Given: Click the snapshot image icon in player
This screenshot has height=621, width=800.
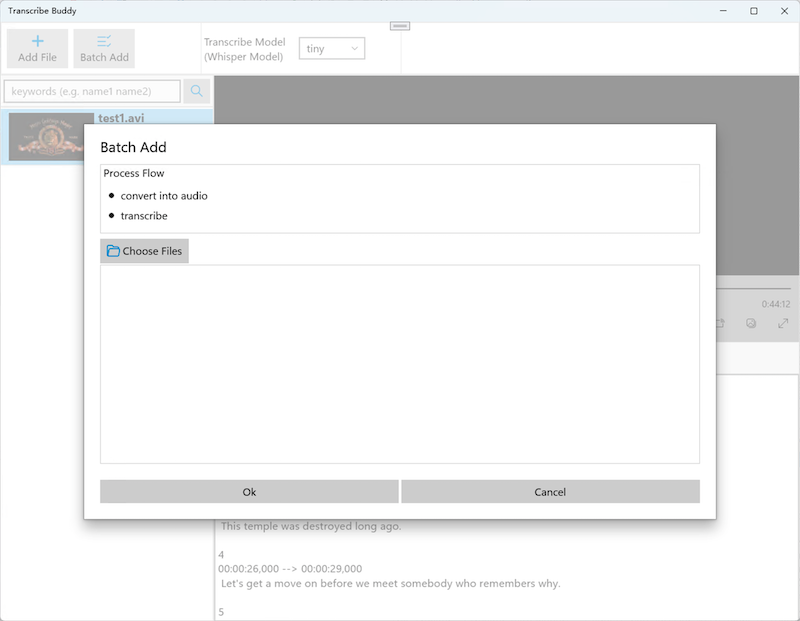Looking at the screenshot, I should [x=751, y=324].
